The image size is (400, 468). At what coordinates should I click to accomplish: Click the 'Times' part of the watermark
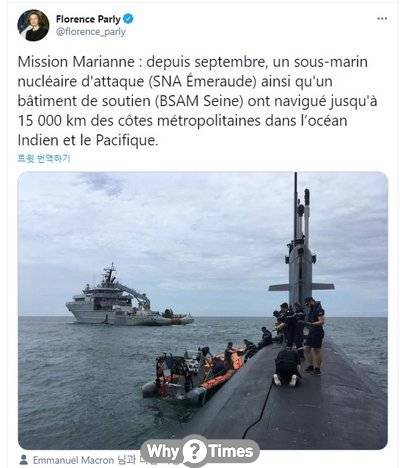pos(230,452)
